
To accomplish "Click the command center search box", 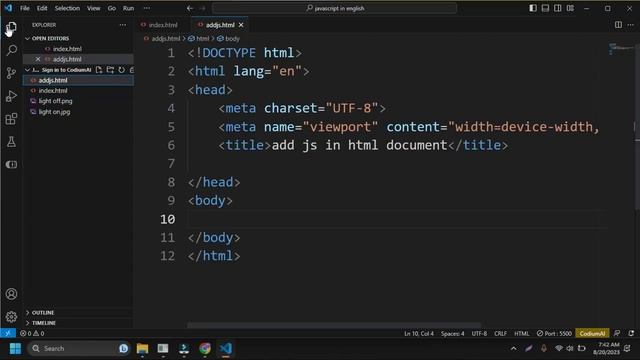I will (334, 8).
